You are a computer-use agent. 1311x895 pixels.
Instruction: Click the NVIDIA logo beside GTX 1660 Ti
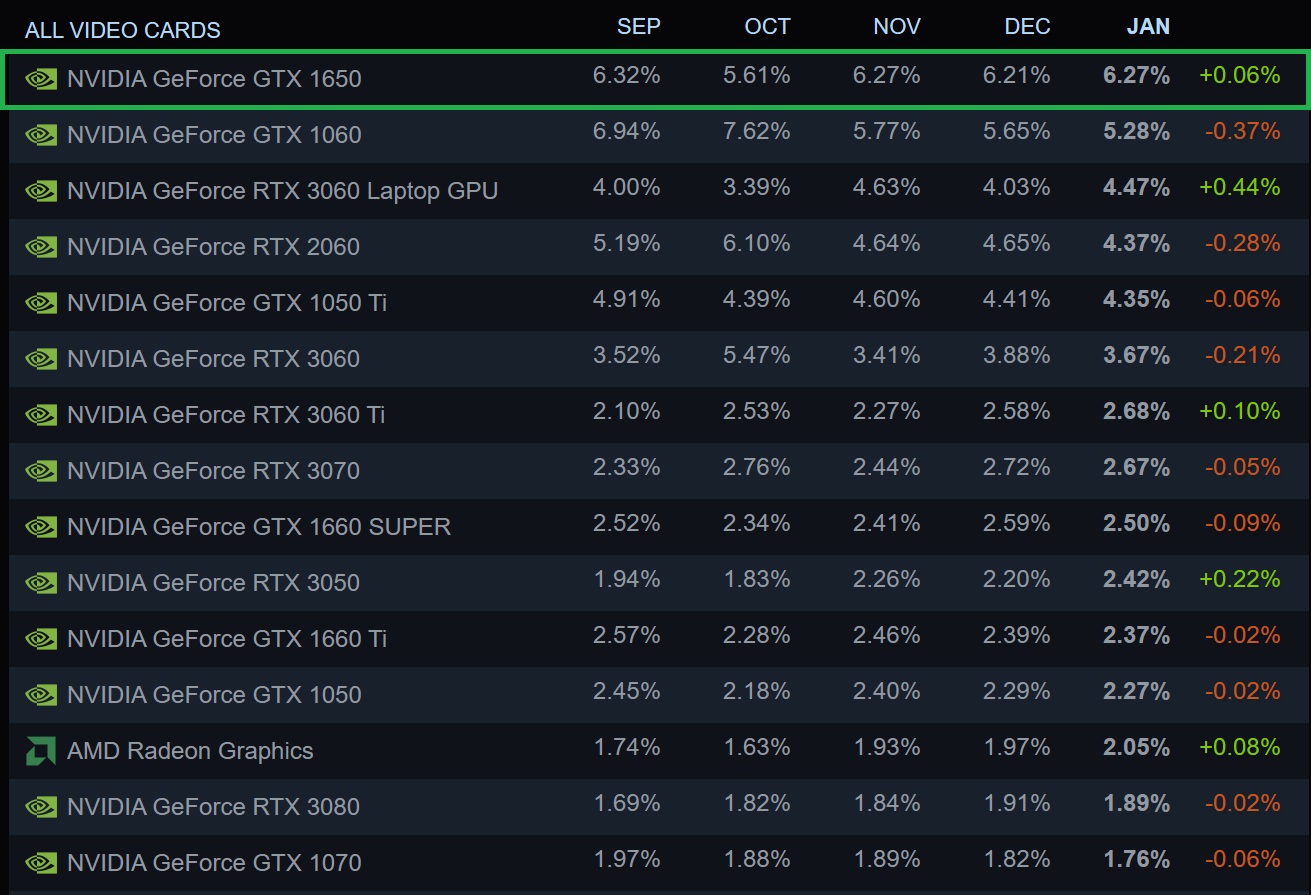pyautogui.click(x=41, y=639)
